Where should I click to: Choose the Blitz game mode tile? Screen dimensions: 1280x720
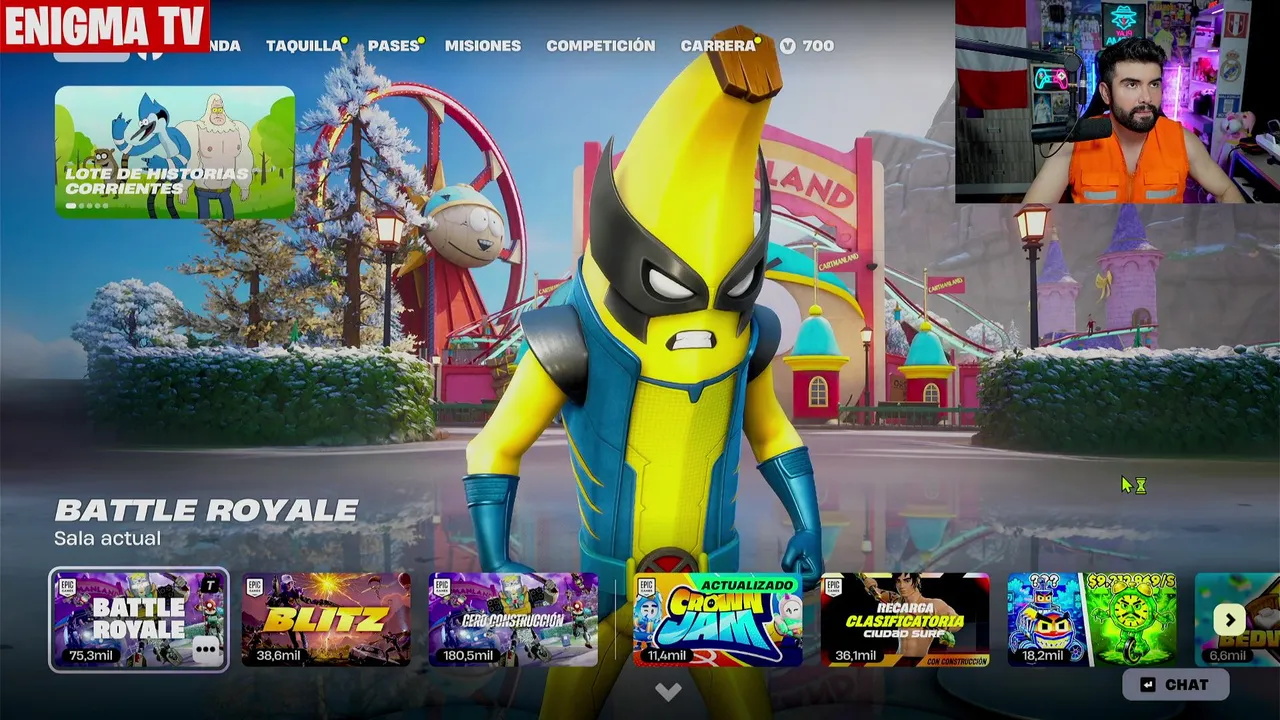pyautogui.click(x=326, y=619)
